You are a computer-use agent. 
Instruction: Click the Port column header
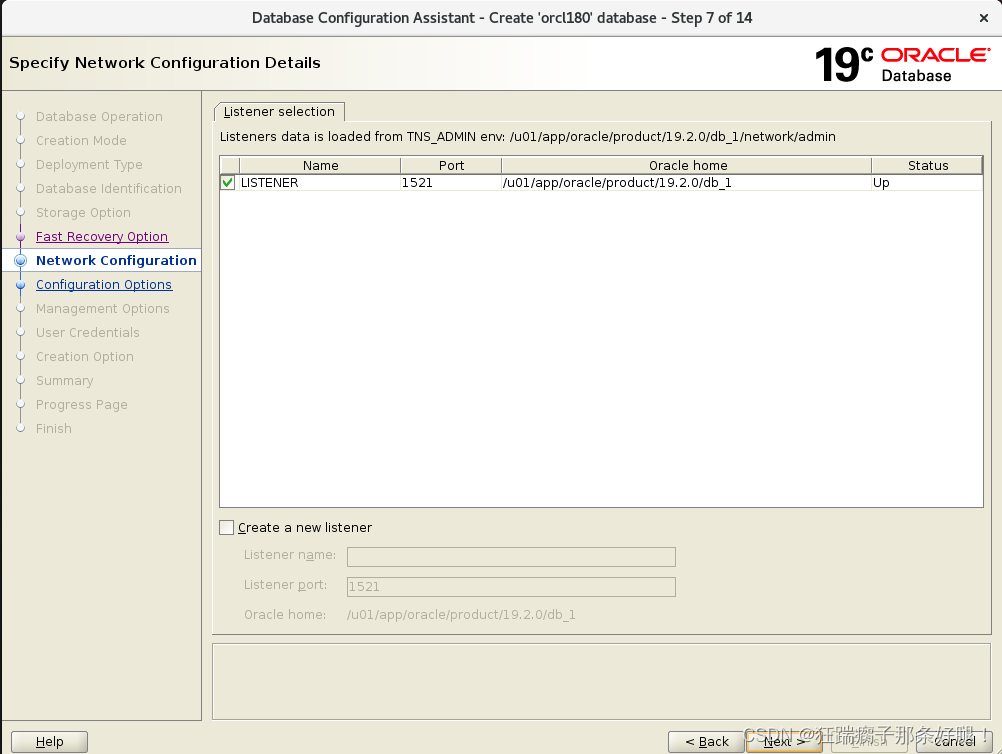[451, 165]
